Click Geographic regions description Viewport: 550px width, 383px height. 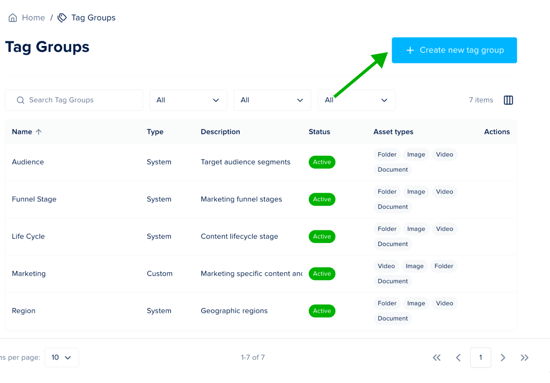[234, 311]
